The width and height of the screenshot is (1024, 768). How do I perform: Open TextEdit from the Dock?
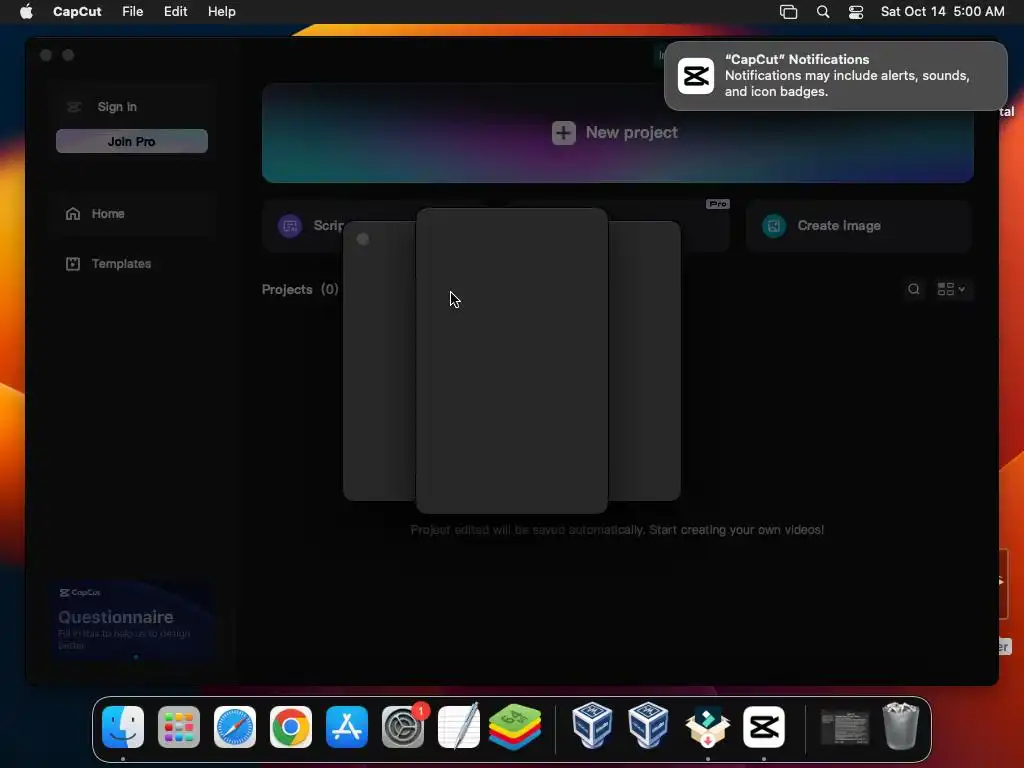pyautogui.click(x=458, y=726)
